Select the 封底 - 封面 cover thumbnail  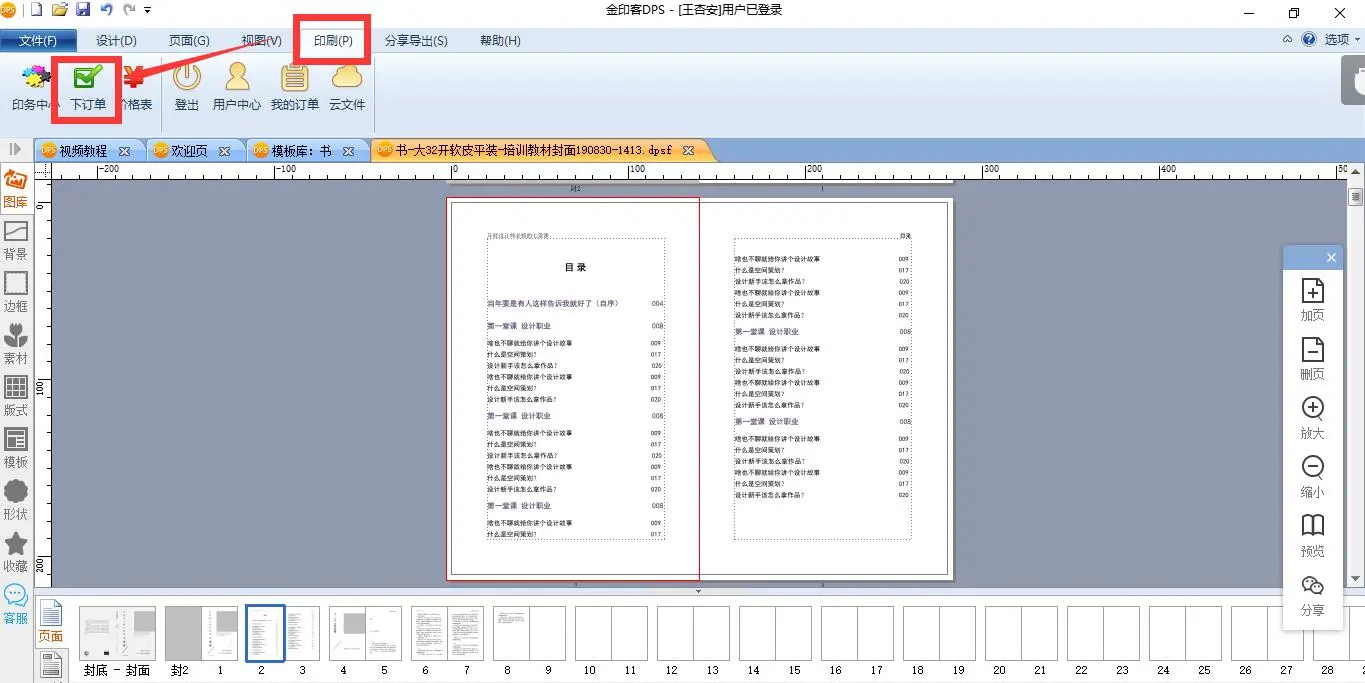tap(117, 633)
